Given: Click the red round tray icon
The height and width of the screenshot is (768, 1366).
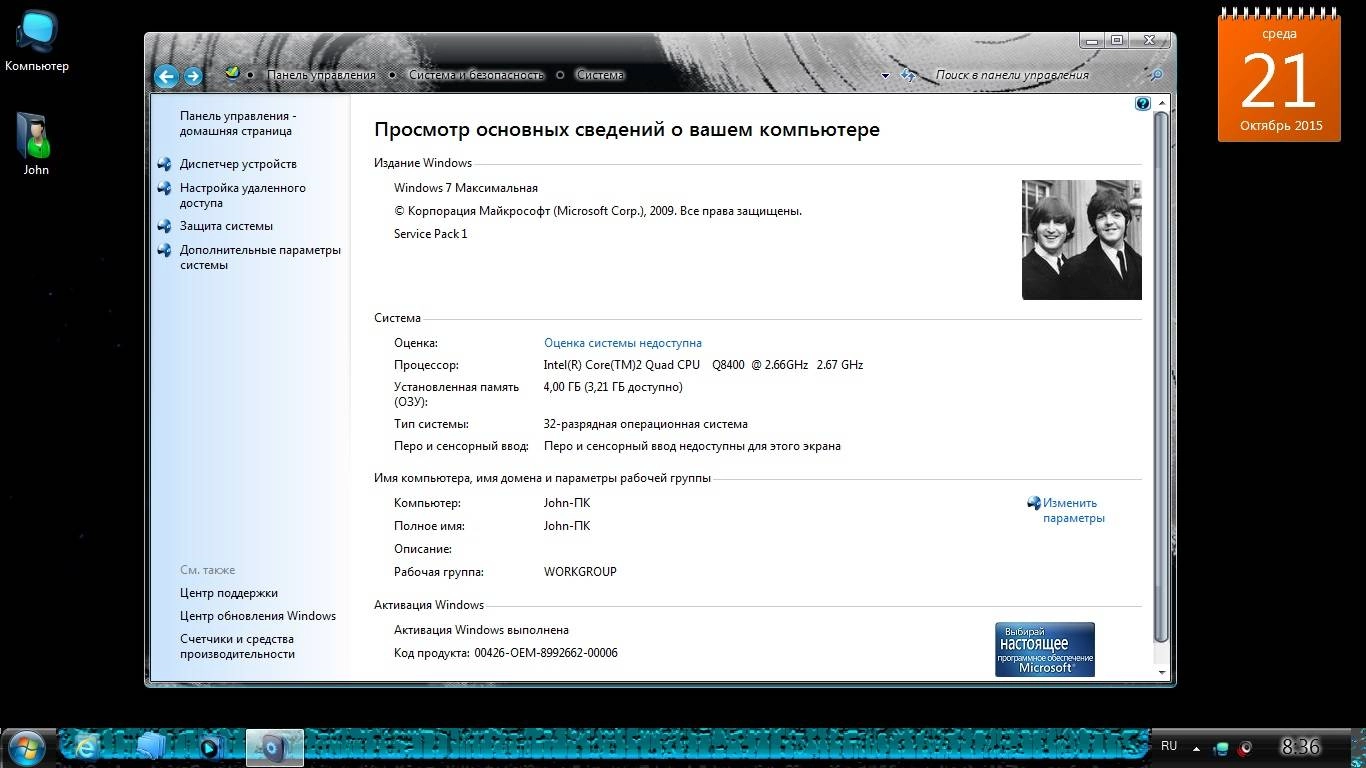Looking at the screenshot, I should point(1245,747).
